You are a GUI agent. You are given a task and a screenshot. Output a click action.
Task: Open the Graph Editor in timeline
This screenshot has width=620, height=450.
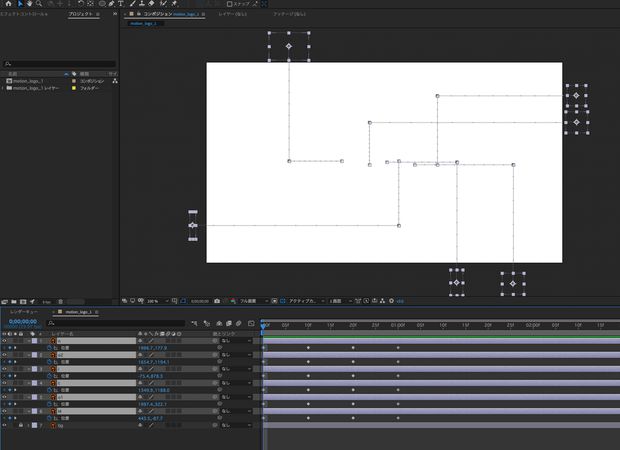pos(251,323)
